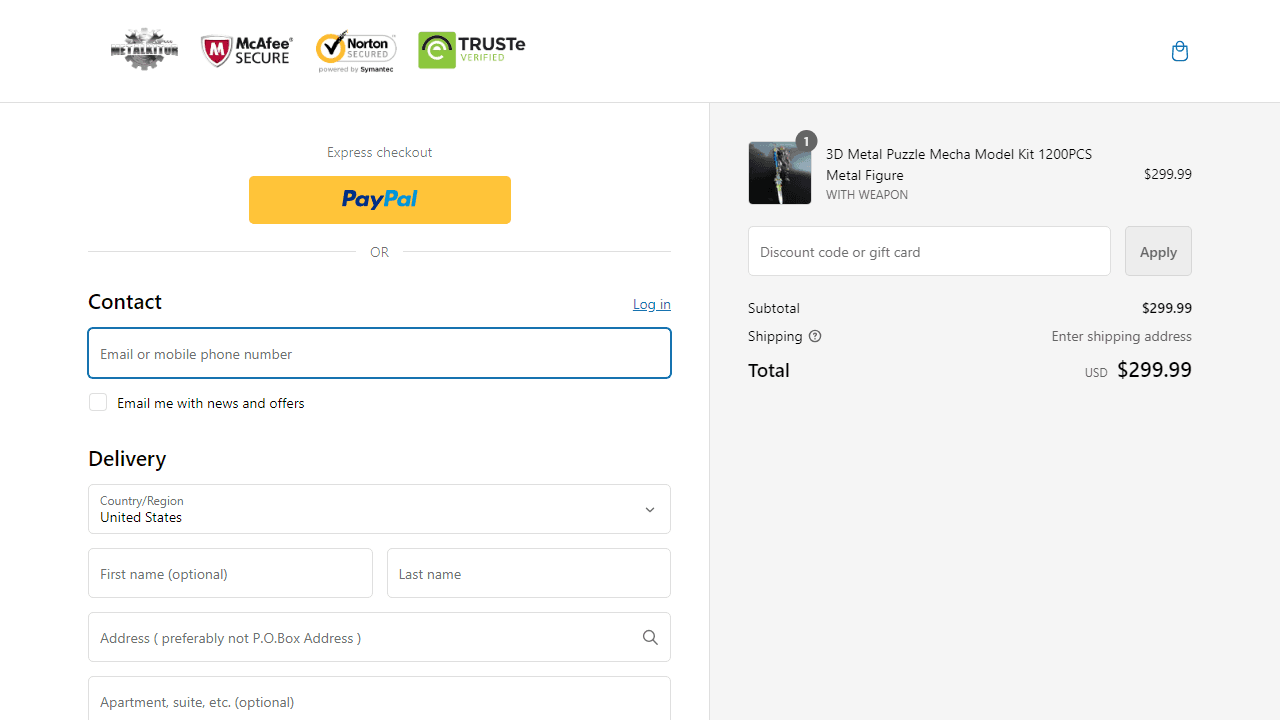The height and width of the screenshot is (720, 1280).
Task: Click the address search magnifier icon
Action: (650, 637)
